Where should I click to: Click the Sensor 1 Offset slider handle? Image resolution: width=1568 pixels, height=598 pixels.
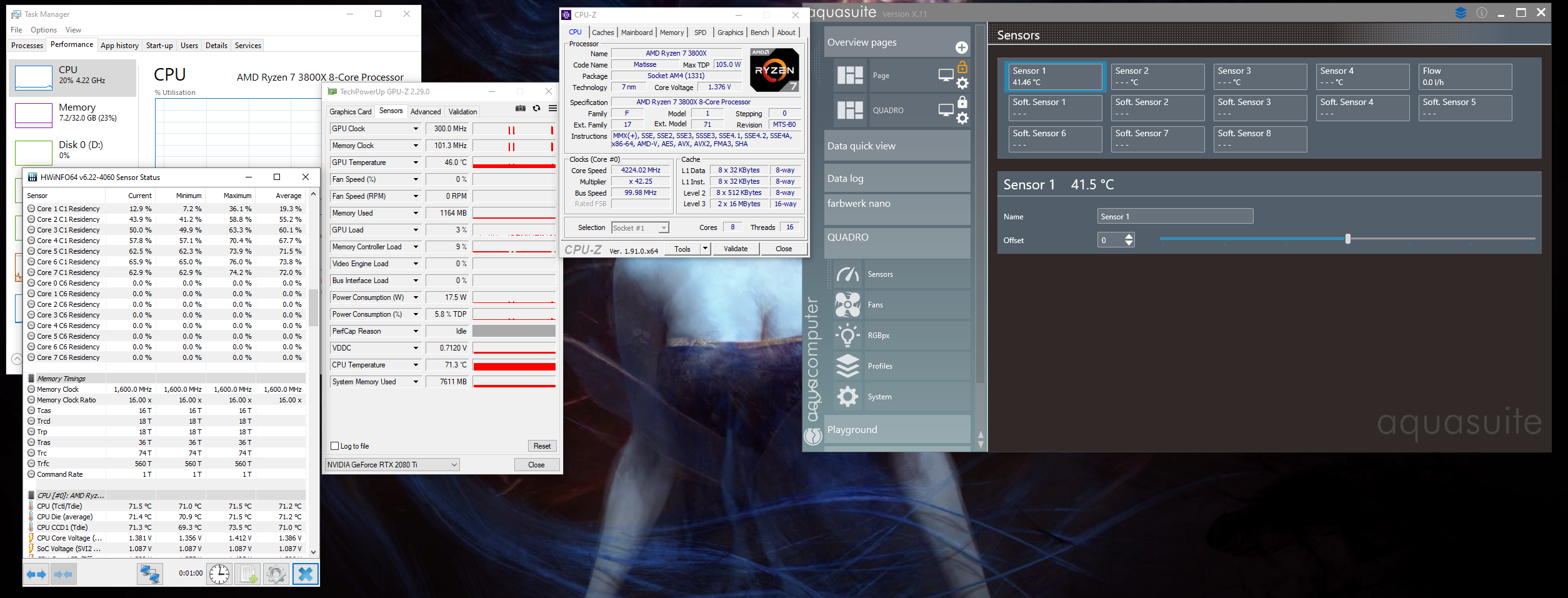coord(1347,239)
